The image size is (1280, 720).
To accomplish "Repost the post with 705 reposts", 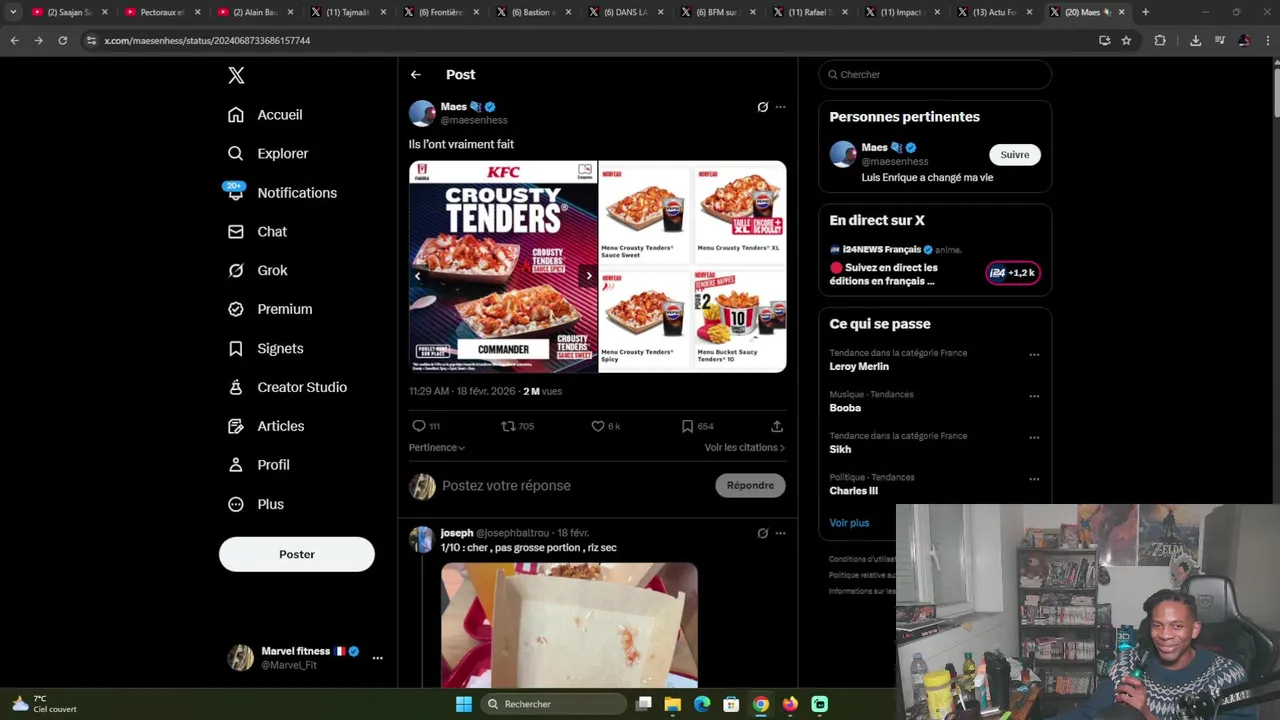I will pyautogui.click(x=518, y=426).
